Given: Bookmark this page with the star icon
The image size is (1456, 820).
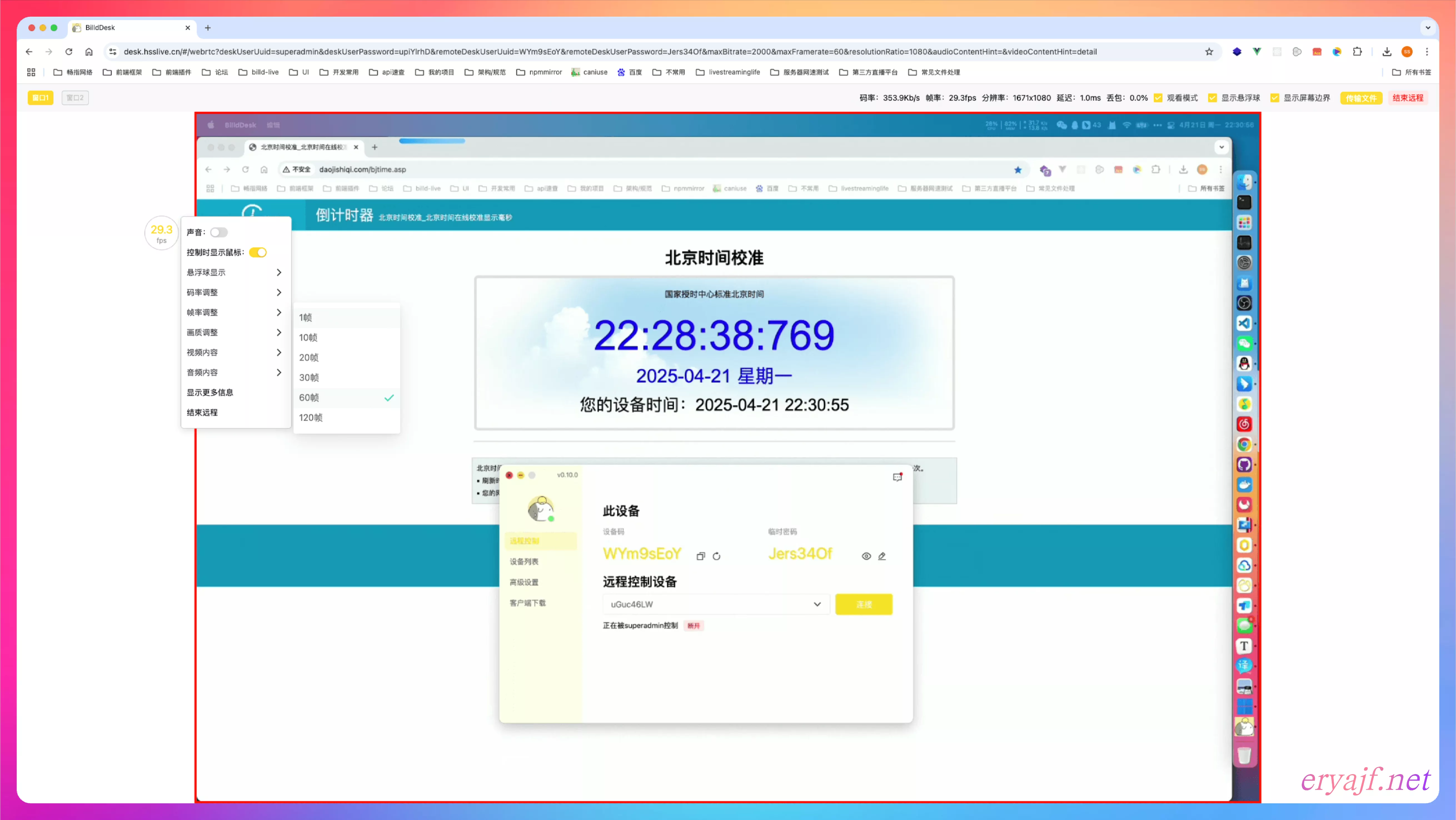Looking at the screenshot, I should coord(1209,51).
